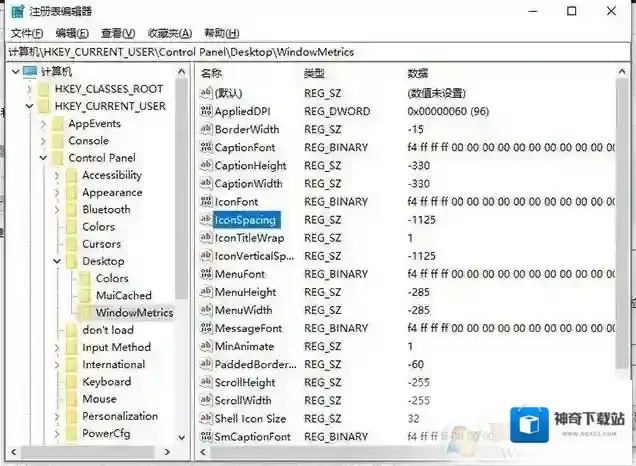Viewport: 636px width, 466px height.
Task: Select the ScrollWidth value name
Action: [243, 401]
